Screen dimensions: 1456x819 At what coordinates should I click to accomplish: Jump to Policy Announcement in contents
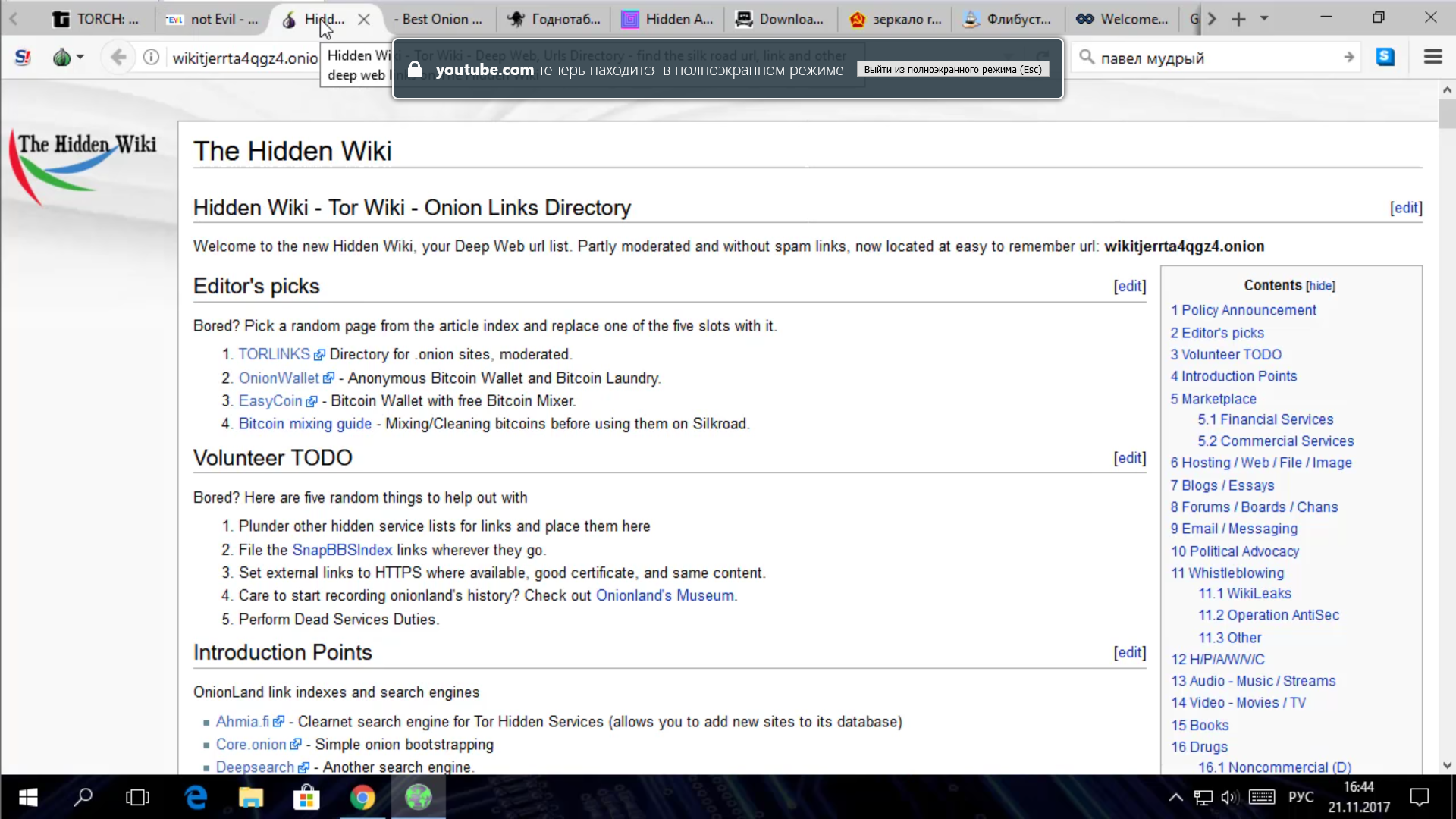tap(1243, 310)
